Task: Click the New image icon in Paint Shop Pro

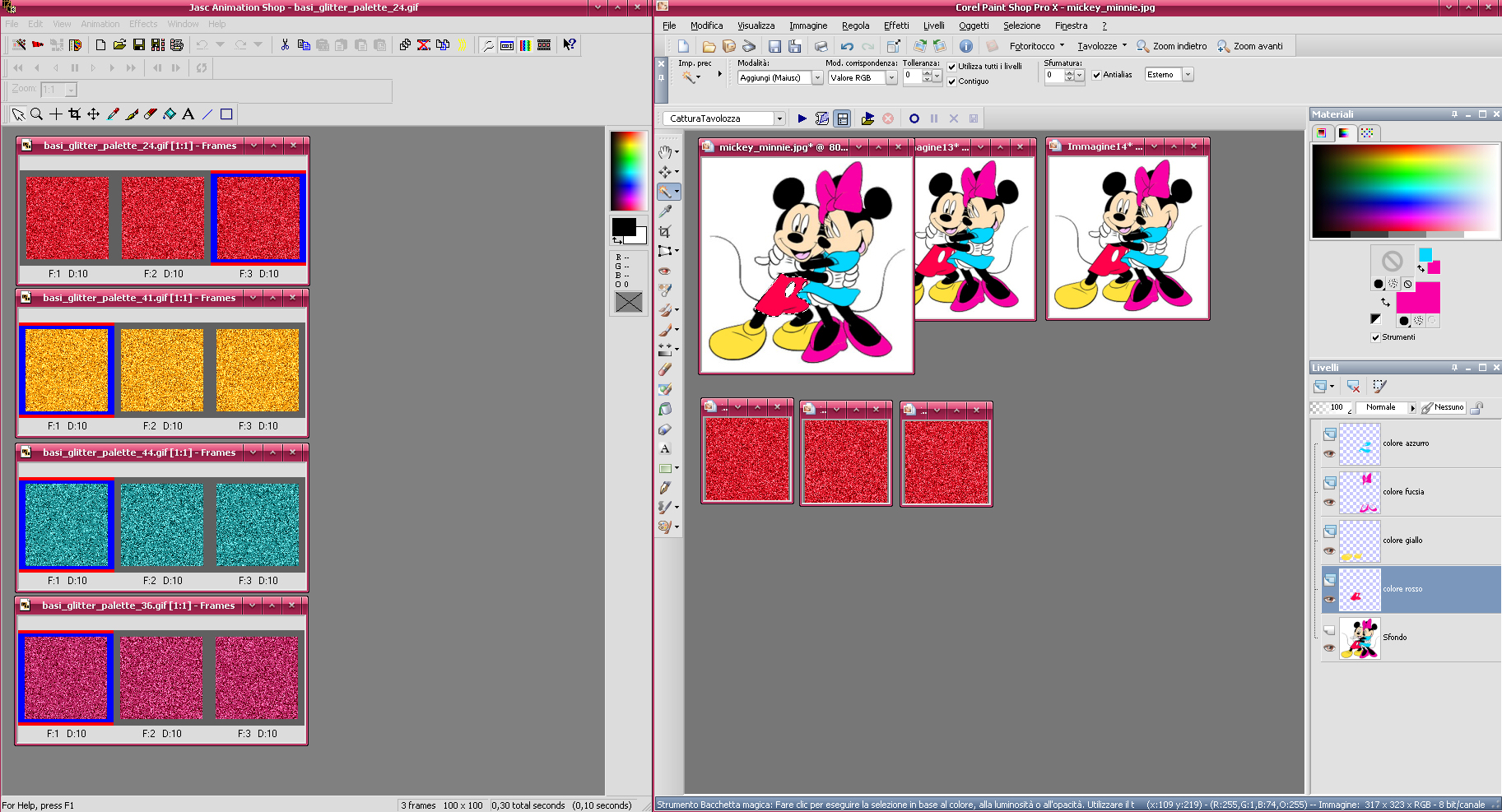Action: (683, 46)
